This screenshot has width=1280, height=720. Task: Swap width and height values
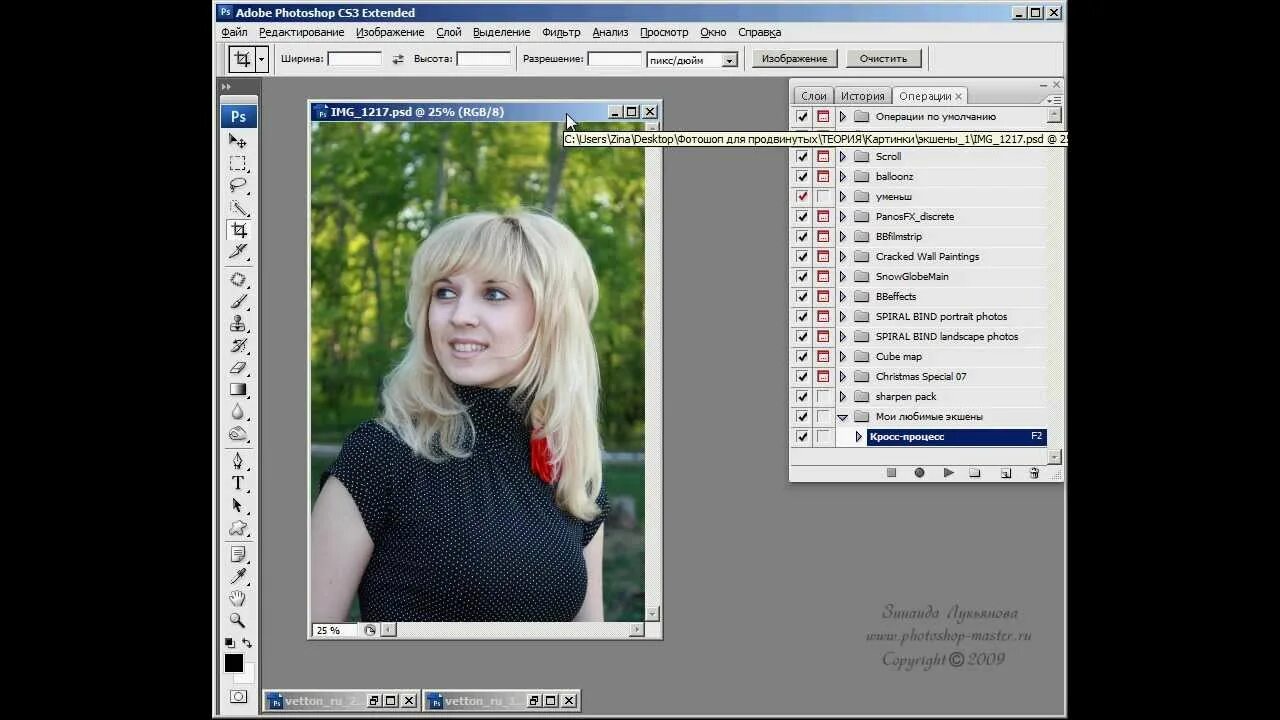coord(398,59)
